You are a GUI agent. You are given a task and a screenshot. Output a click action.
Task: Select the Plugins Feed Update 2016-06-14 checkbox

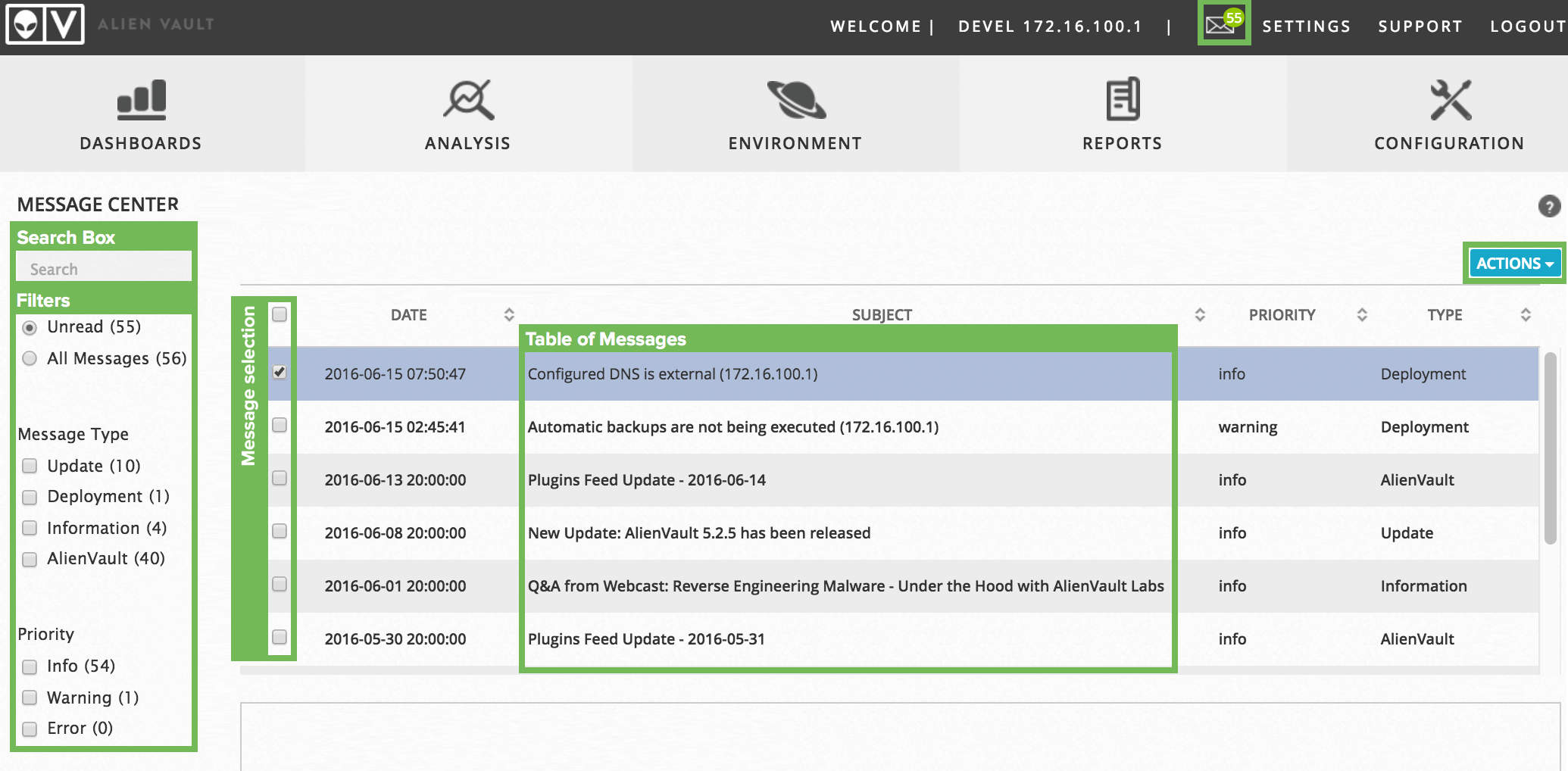coord(280,478)
